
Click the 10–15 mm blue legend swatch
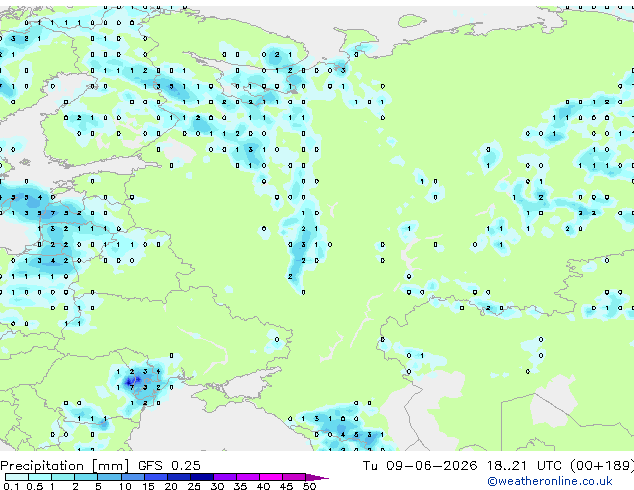(132, 477)
